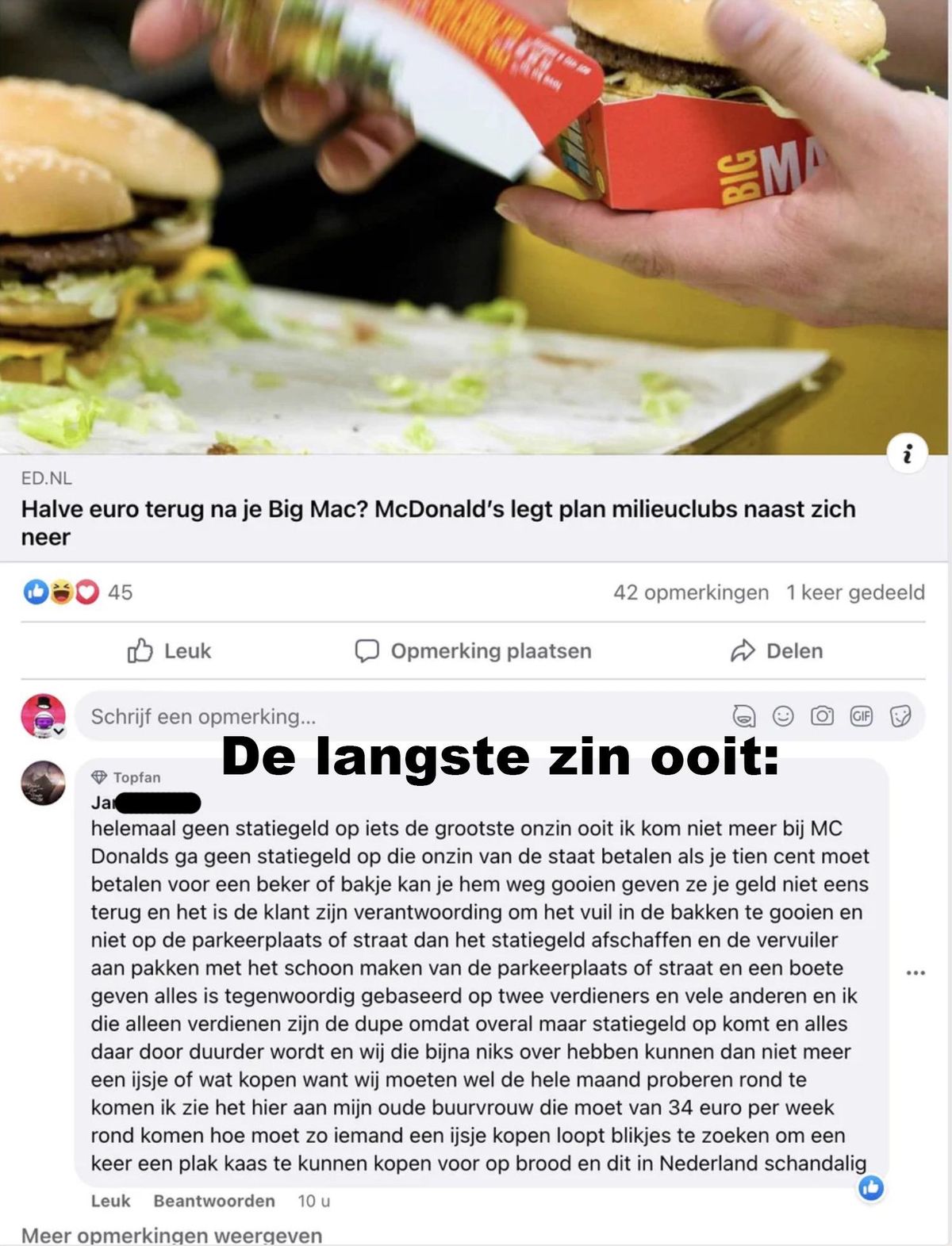This screenshot has height=1246, width=952.
Task: Click Opmerking plaatsen button
Action: click(473, 650)
